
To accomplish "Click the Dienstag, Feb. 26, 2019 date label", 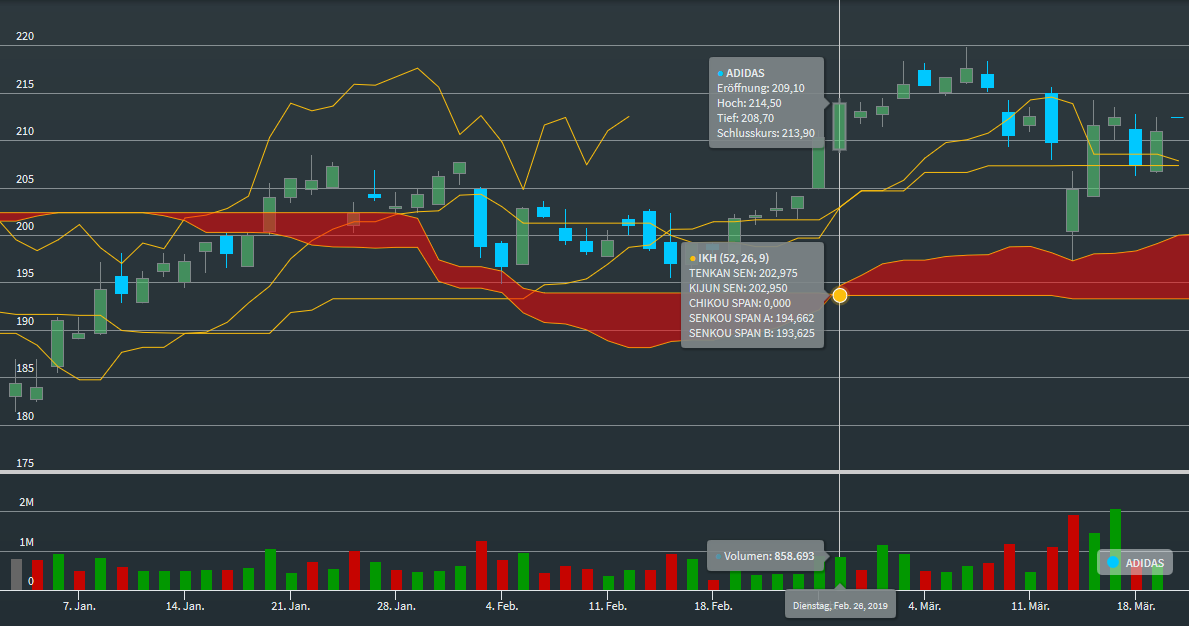I will tap(840, 606).
